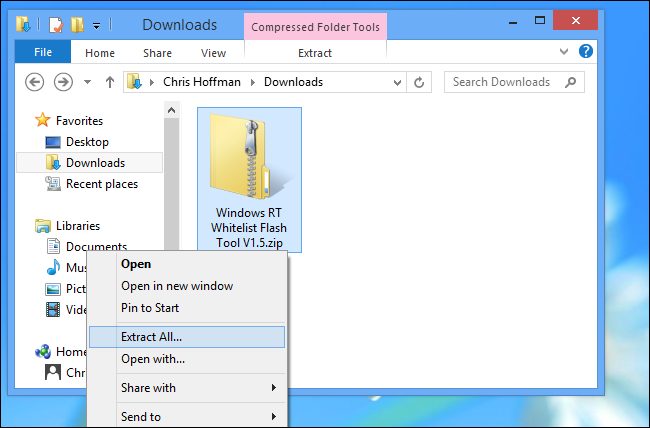Viewport: 650px width, 428px height.
Task: Open Desktop in the navigation pane
Action: click(x=87, y=142)
